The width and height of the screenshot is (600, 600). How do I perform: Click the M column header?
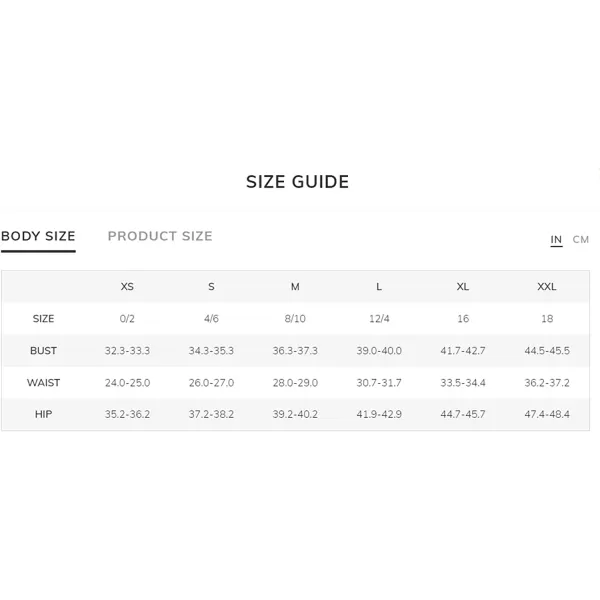coord(295,287)
